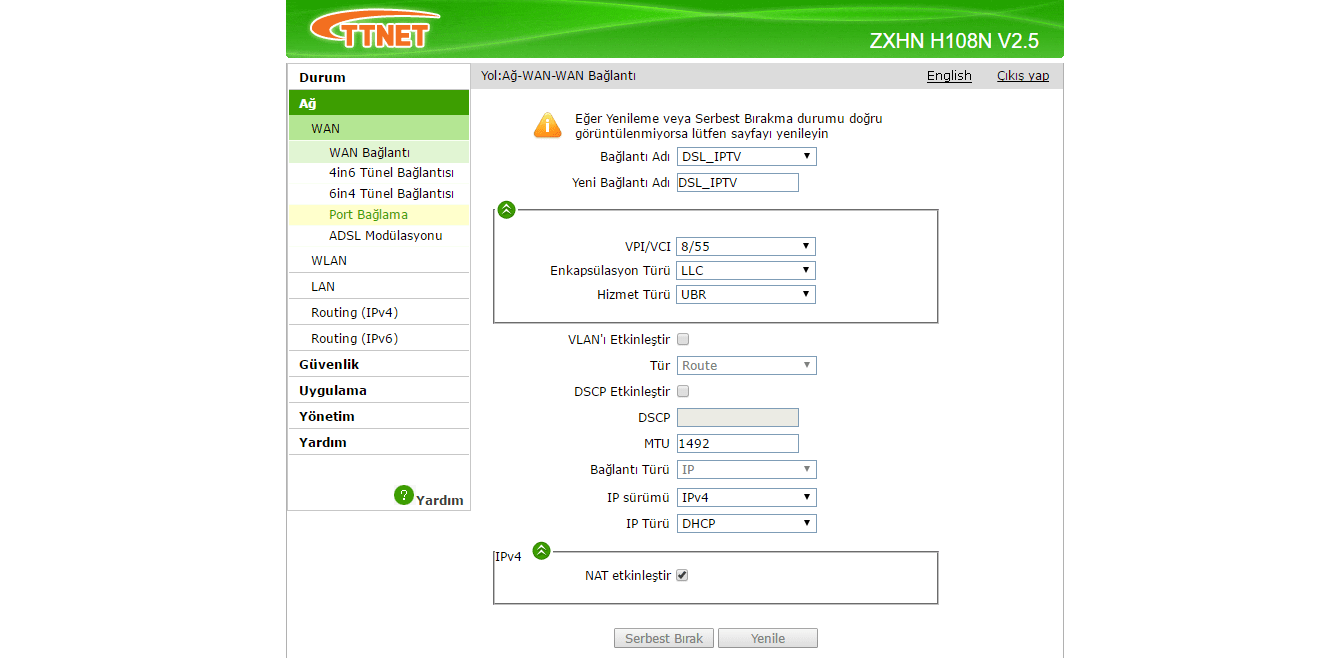
Task: Click the disabled DSCP input field
Action: click(x=738, y=417)
